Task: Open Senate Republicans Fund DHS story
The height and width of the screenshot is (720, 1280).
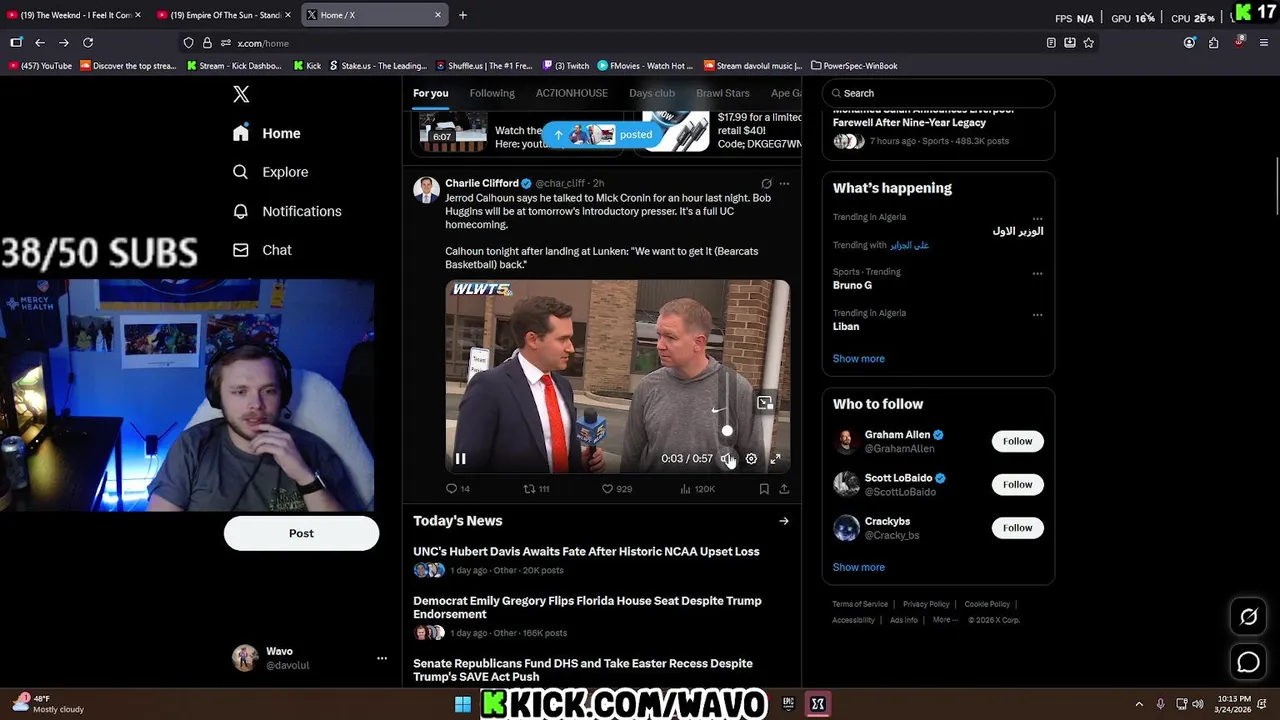Action: (x=583, y=670)
